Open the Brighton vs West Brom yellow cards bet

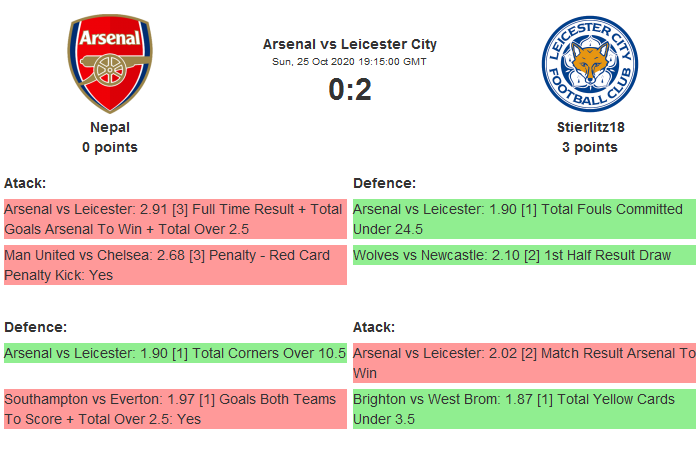point(524,409)
